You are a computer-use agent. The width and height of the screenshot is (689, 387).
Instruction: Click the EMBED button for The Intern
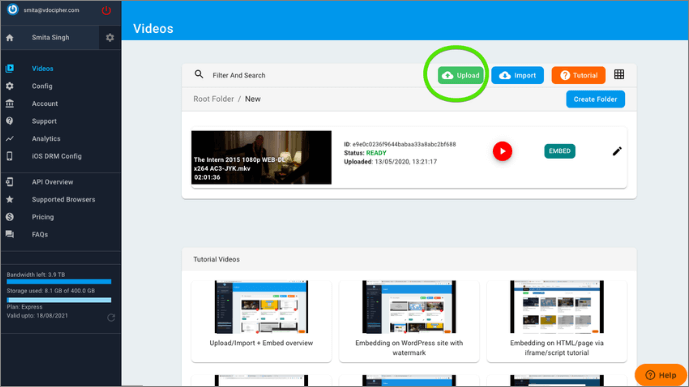559,151
